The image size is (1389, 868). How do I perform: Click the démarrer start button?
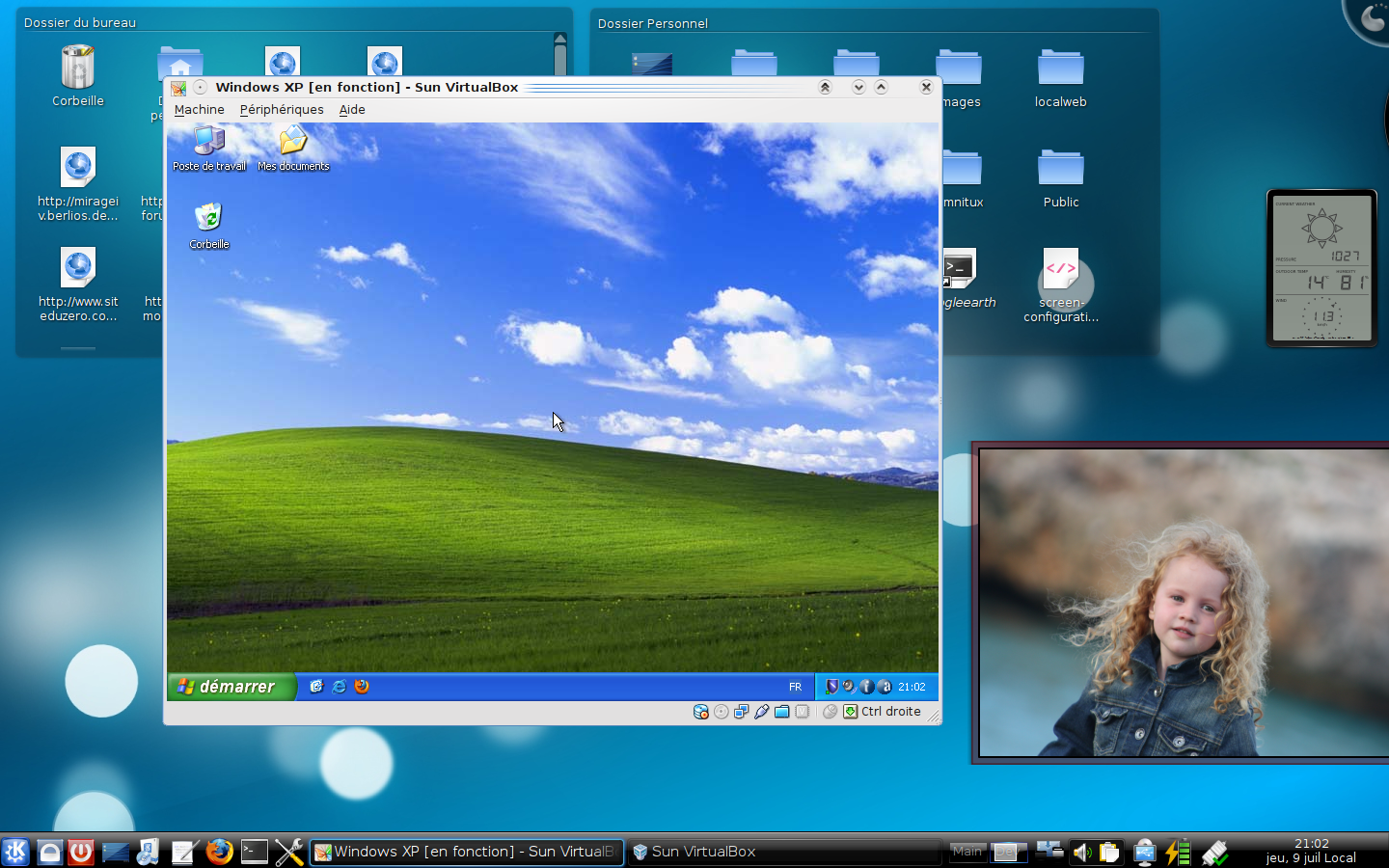(231, 687)
